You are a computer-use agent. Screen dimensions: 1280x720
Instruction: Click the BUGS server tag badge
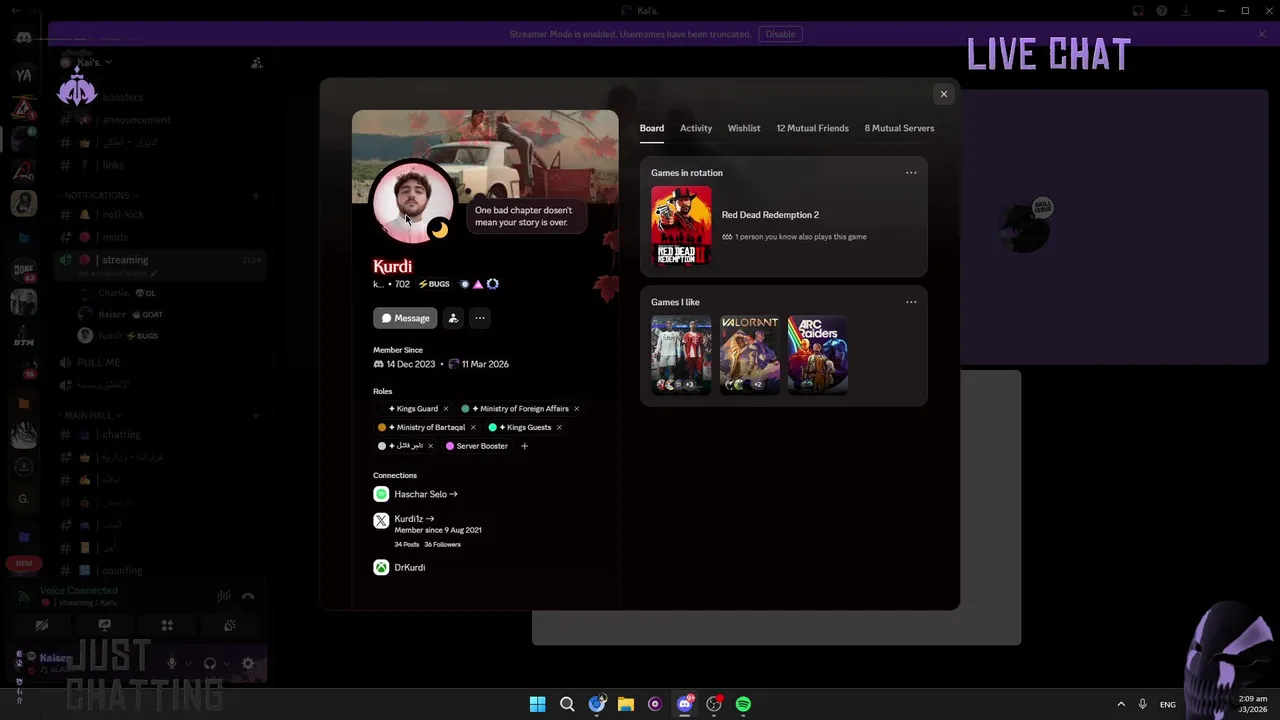click(x=434, y=284)
